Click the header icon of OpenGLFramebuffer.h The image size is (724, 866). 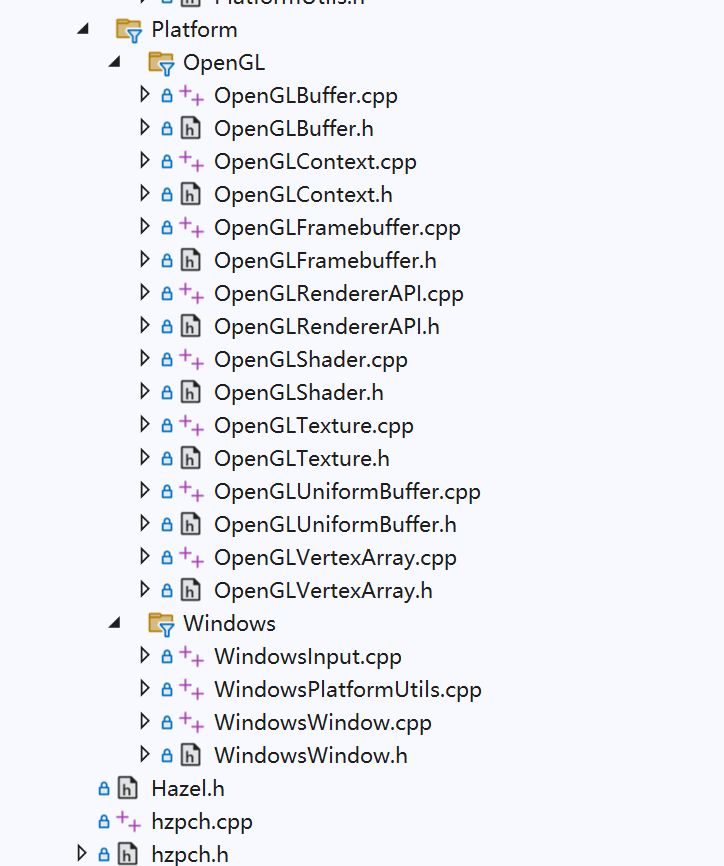191,260
